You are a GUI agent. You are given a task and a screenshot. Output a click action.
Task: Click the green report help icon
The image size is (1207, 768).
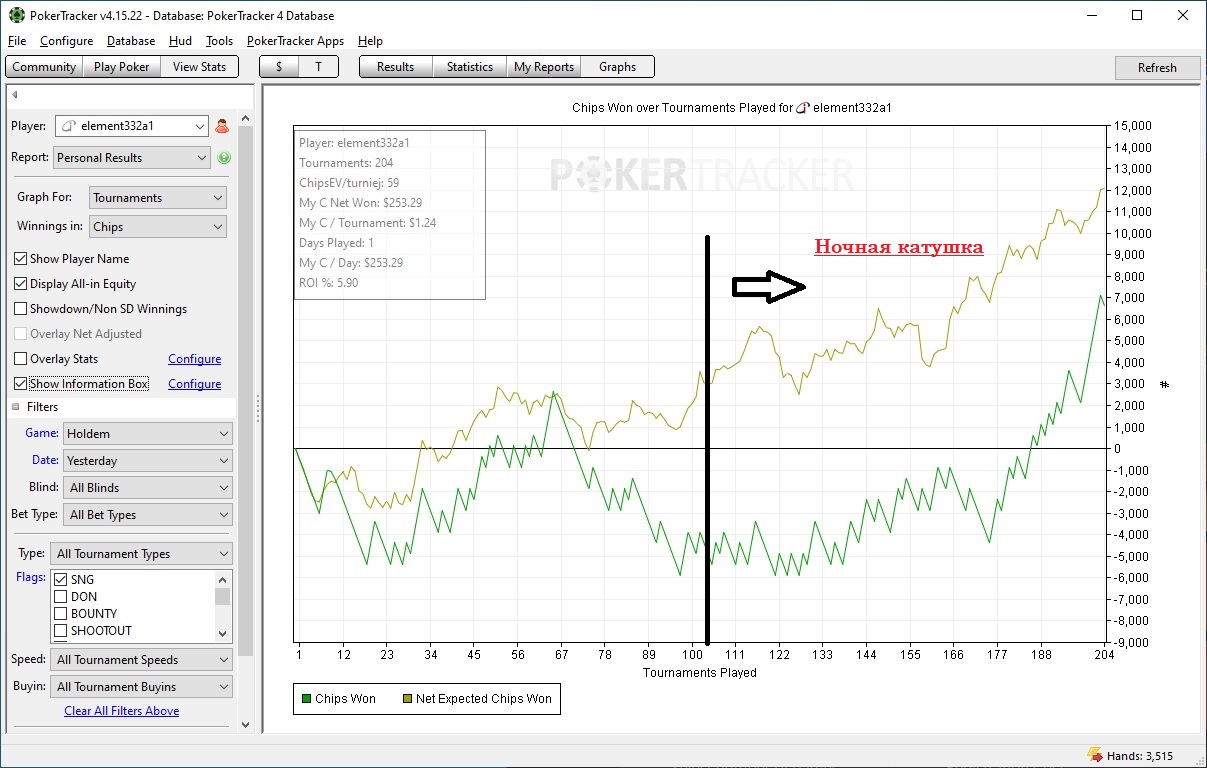click(224, 158)
